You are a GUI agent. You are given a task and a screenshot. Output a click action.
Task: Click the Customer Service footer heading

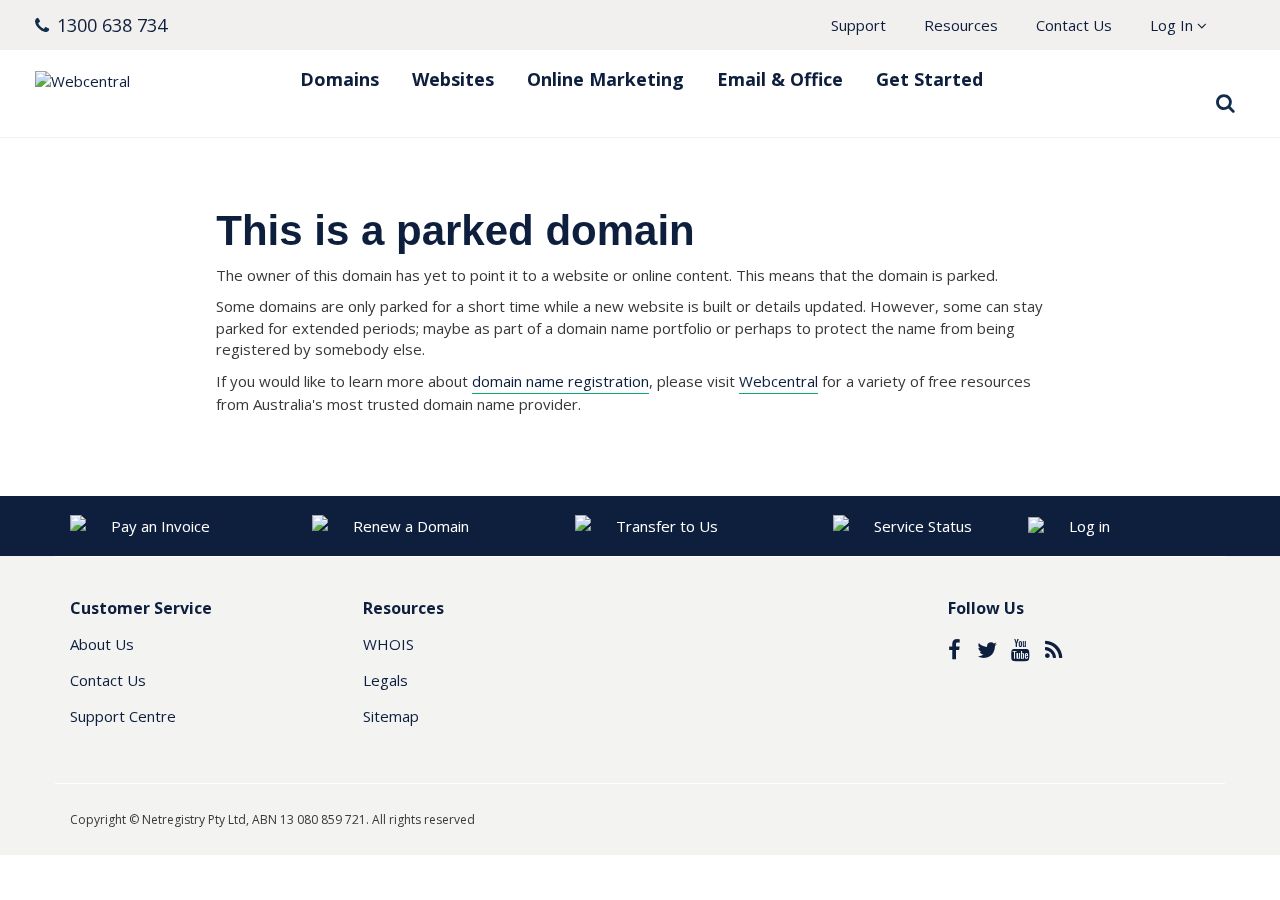(141, 608)
